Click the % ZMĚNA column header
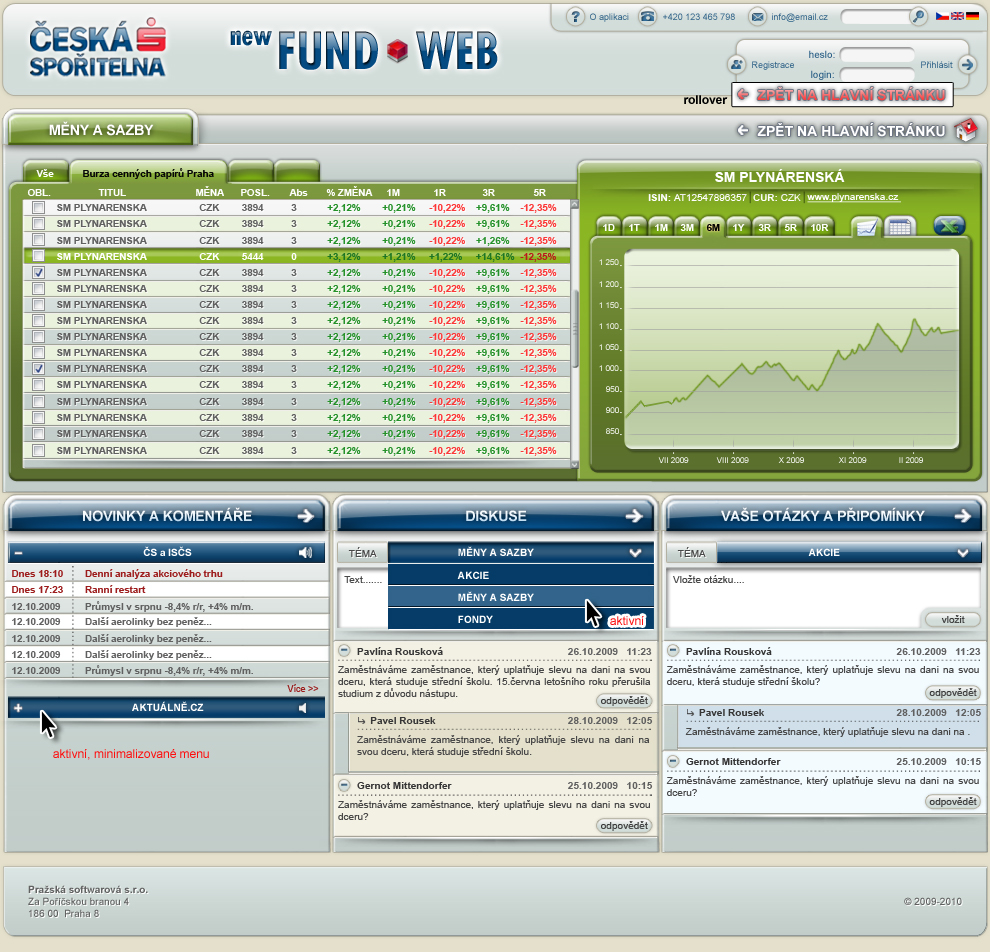Viewport: 990px width, 952px height. point(349,192)
